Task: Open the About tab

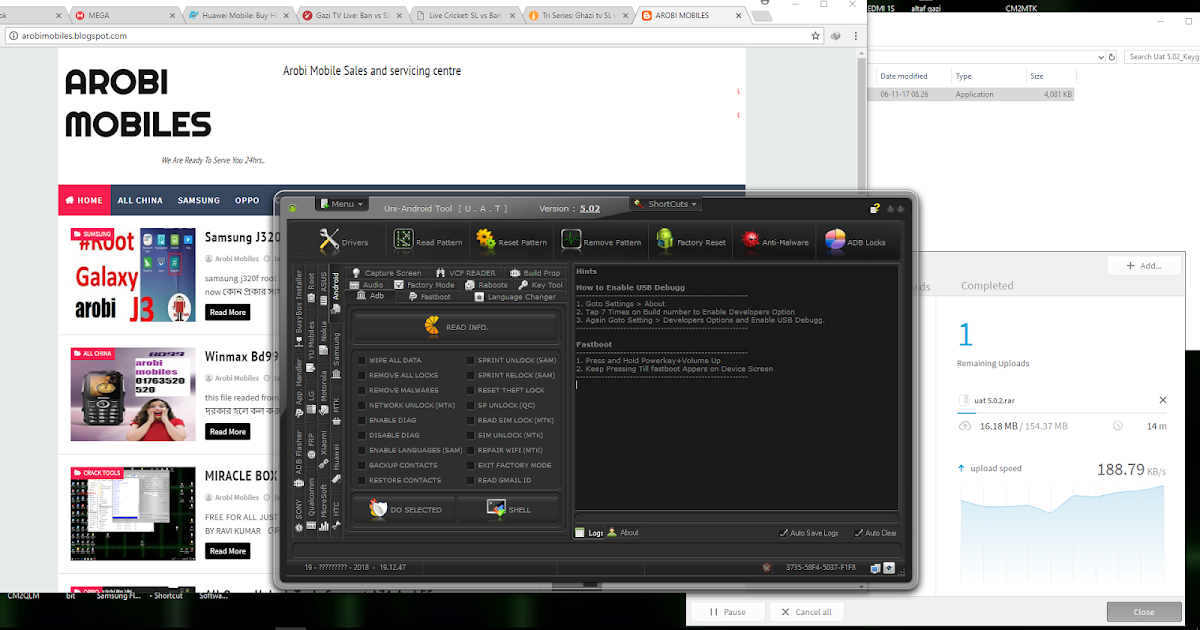Action: 623,533
